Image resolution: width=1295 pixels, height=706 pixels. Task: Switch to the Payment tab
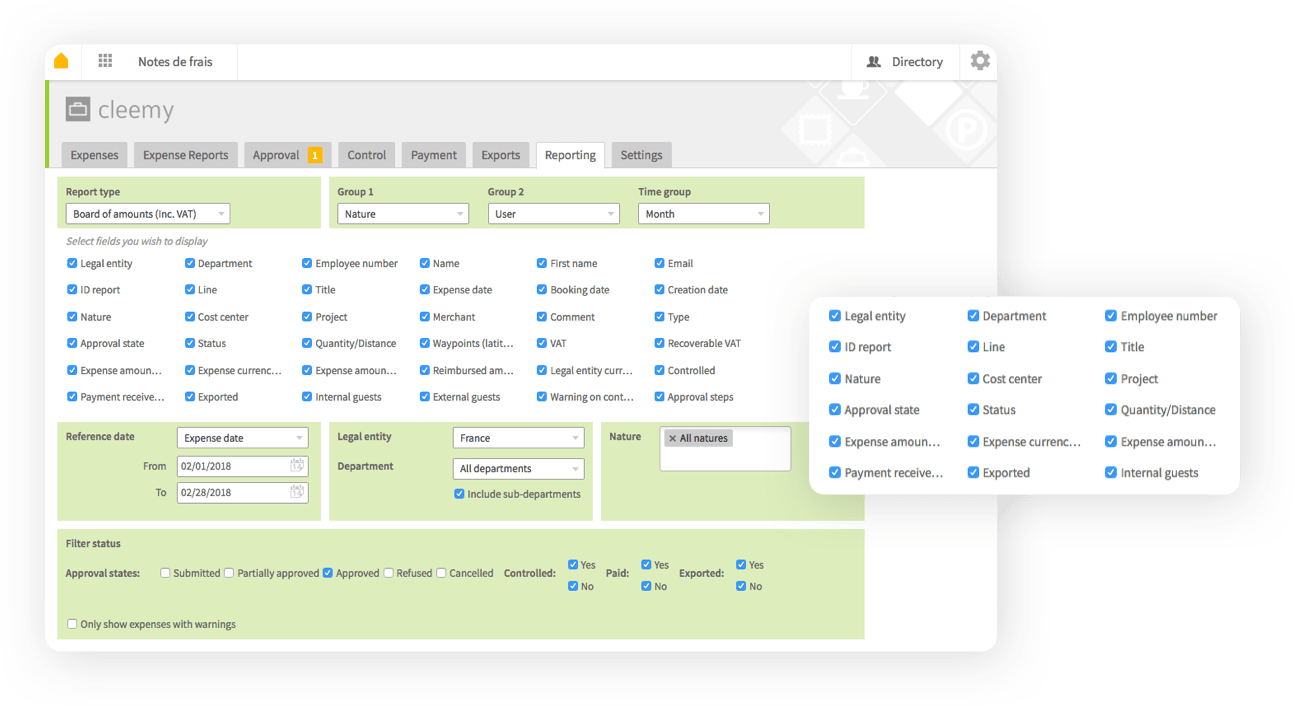[x=434, y=155]
